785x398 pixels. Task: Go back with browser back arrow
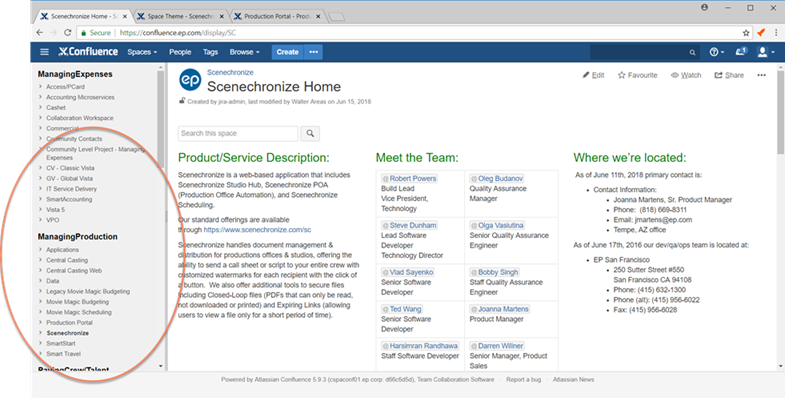[x=40, y=33]
